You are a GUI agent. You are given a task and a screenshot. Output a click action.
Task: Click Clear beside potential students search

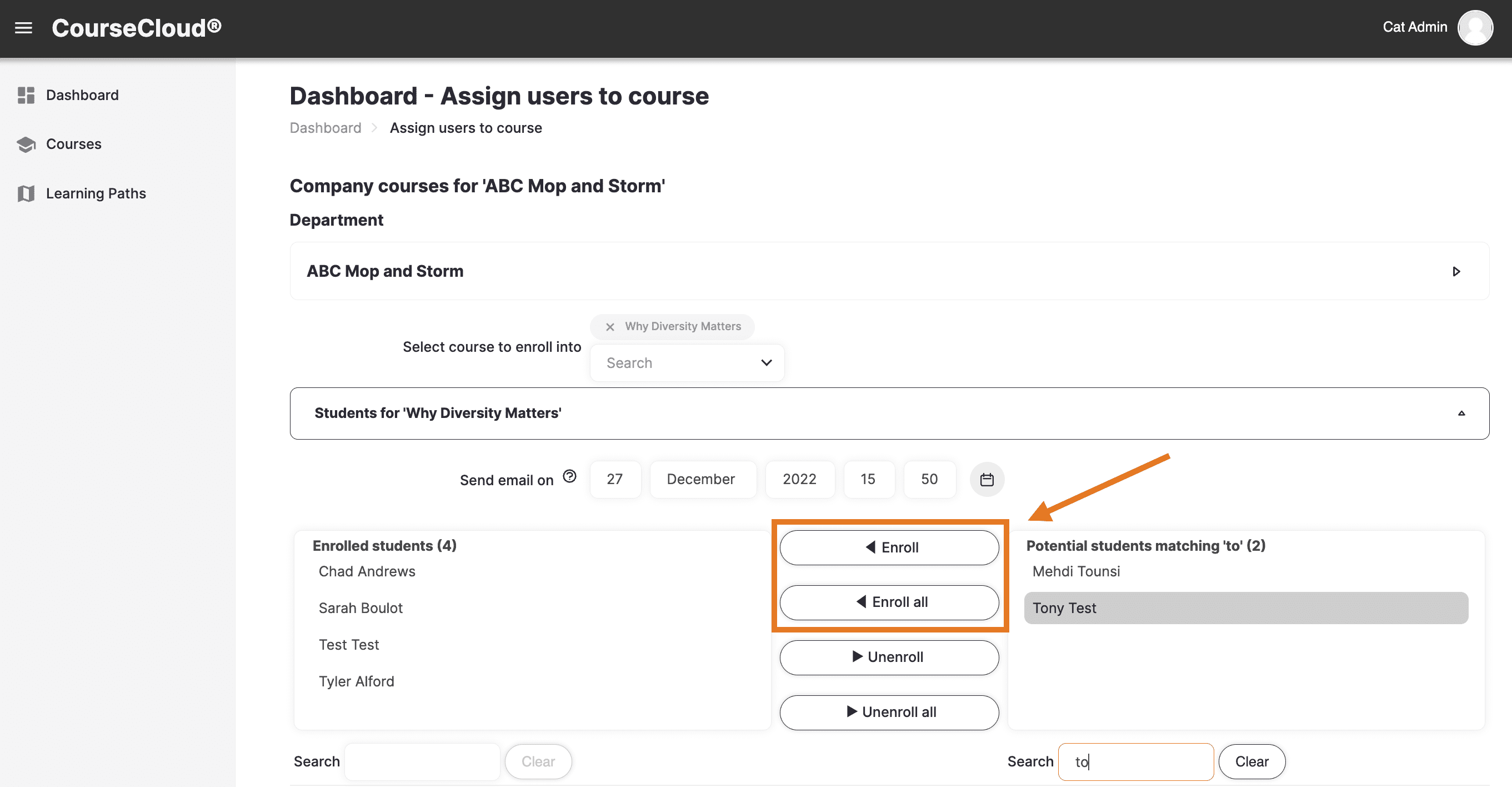coord(1251,762)
